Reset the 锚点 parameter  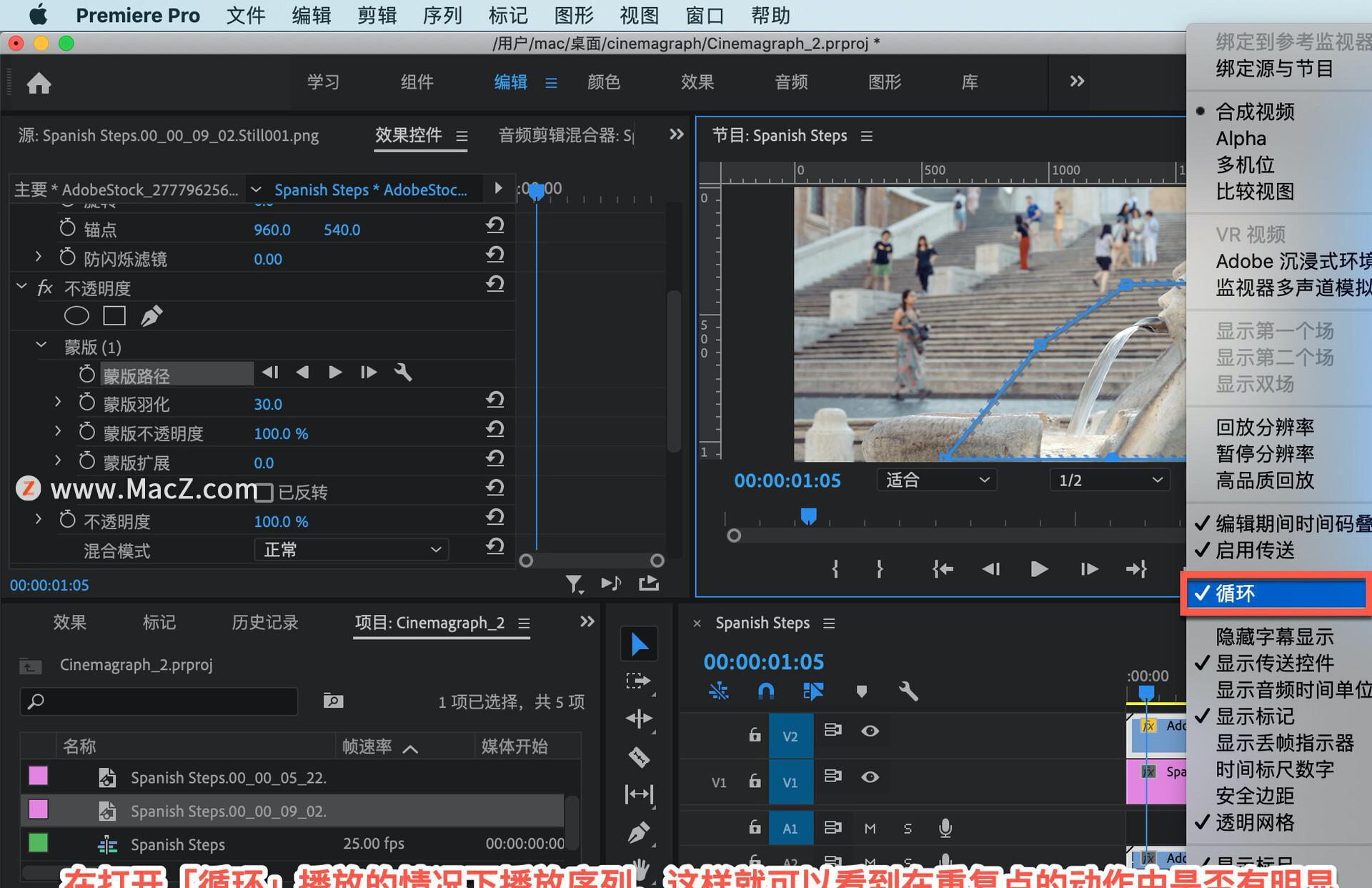(495, 226)
